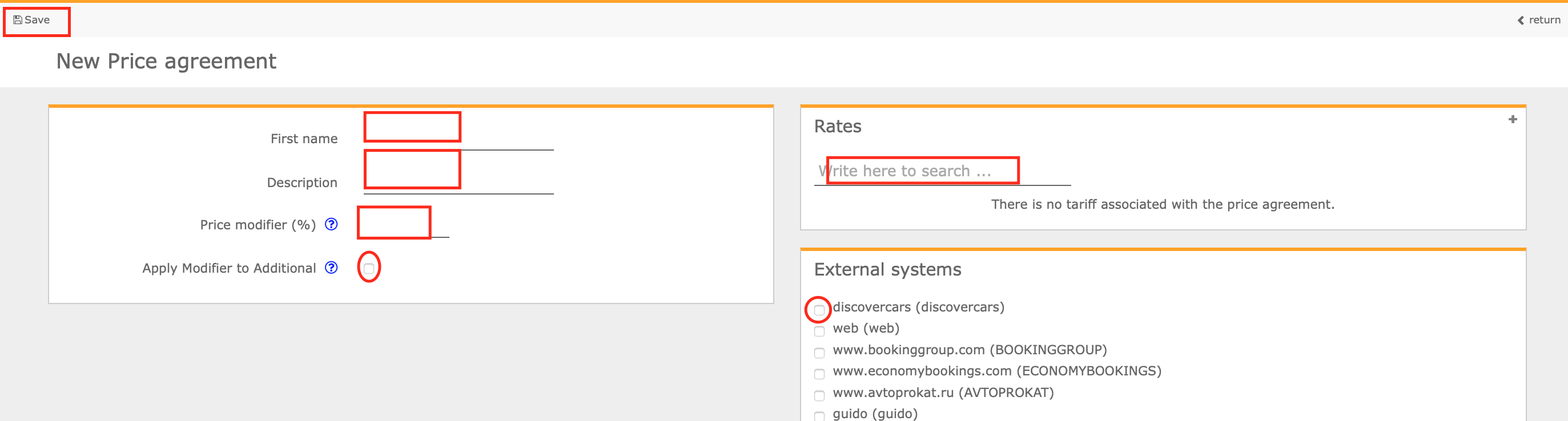Click the back chevron beside return
Screen dimensions: 1568x421
(x=1521, y=21)
